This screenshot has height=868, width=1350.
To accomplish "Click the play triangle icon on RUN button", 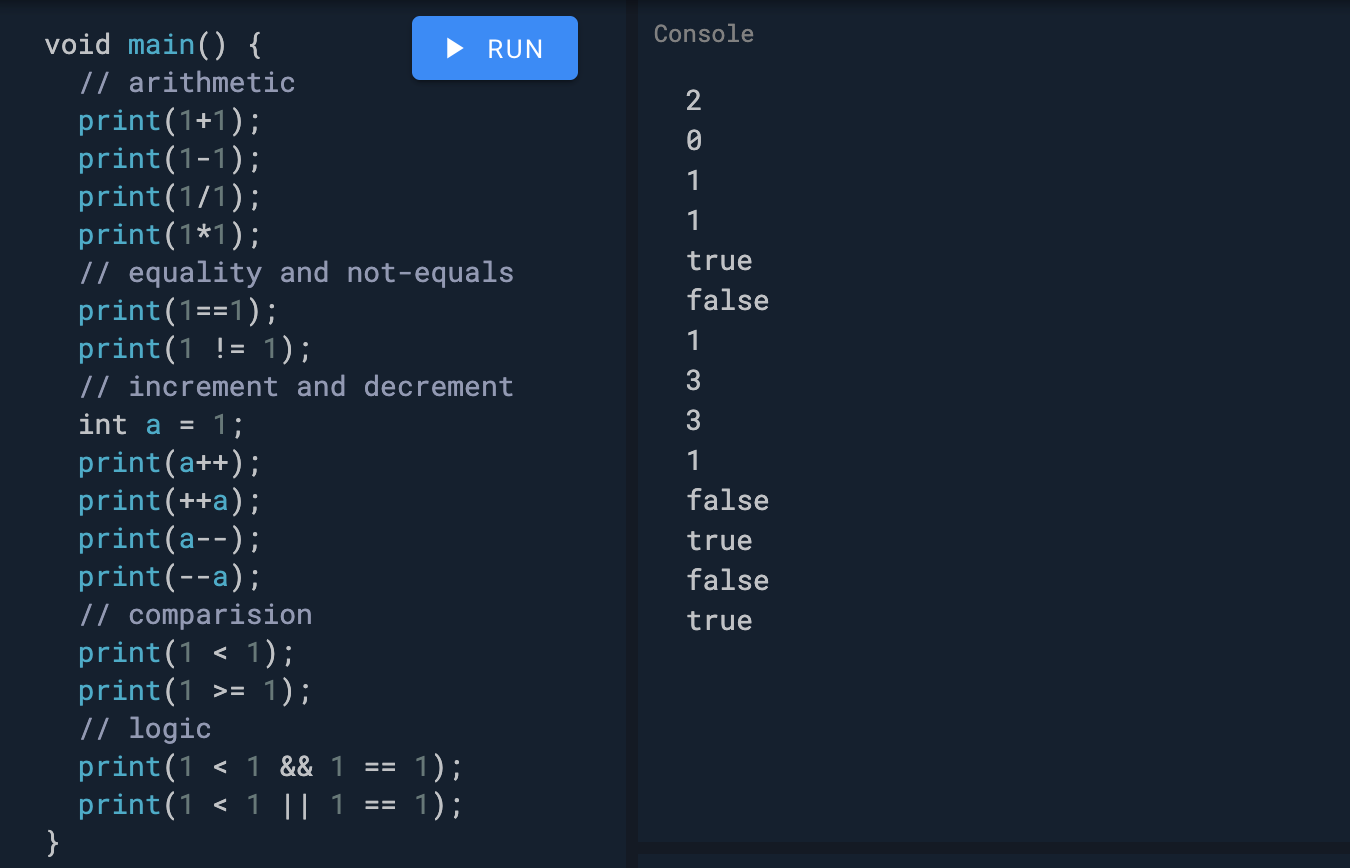I will [x=454, y=47].
